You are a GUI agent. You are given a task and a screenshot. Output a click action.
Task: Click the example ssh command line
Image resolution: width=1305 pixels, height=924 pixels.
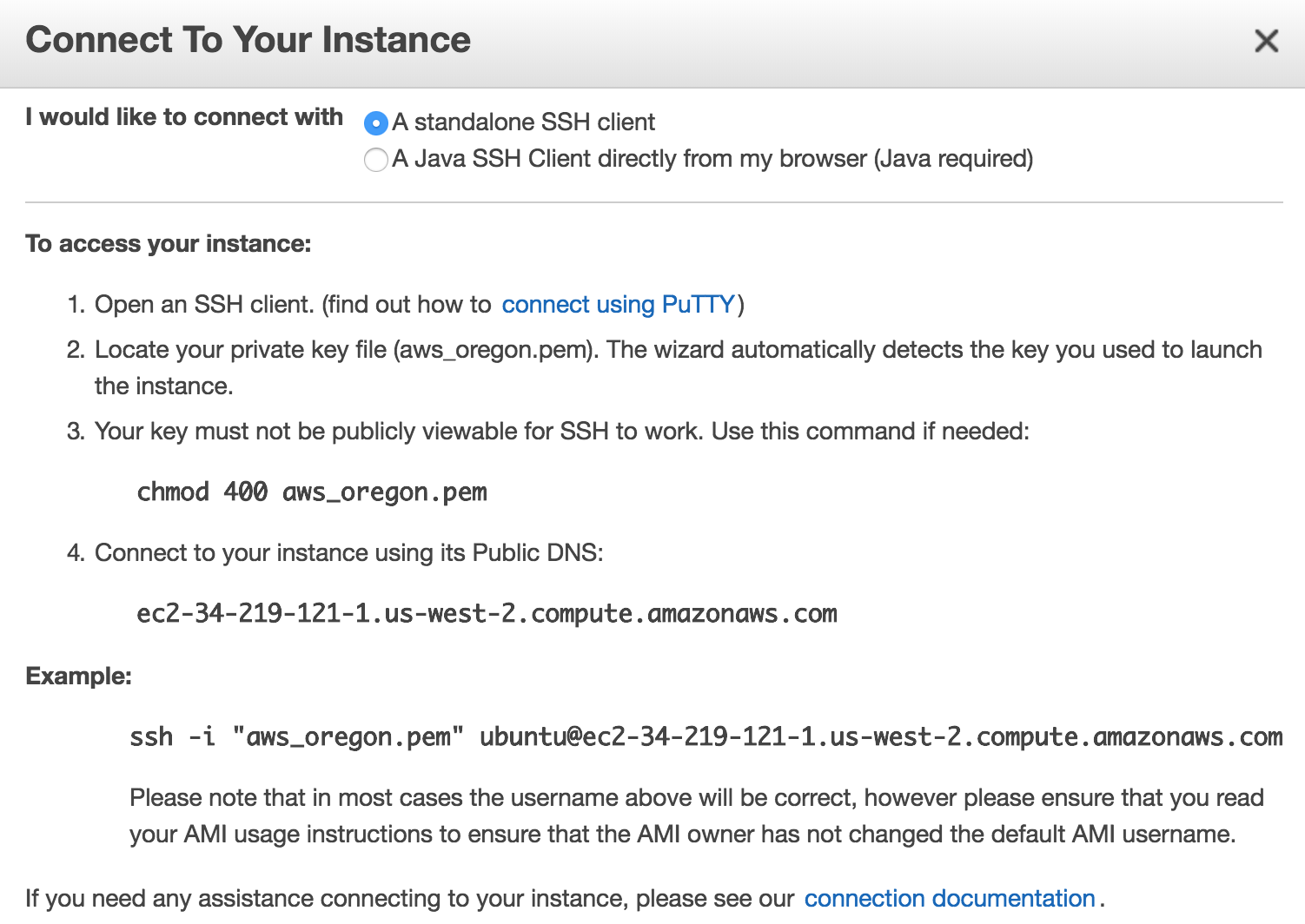[706, 737]
